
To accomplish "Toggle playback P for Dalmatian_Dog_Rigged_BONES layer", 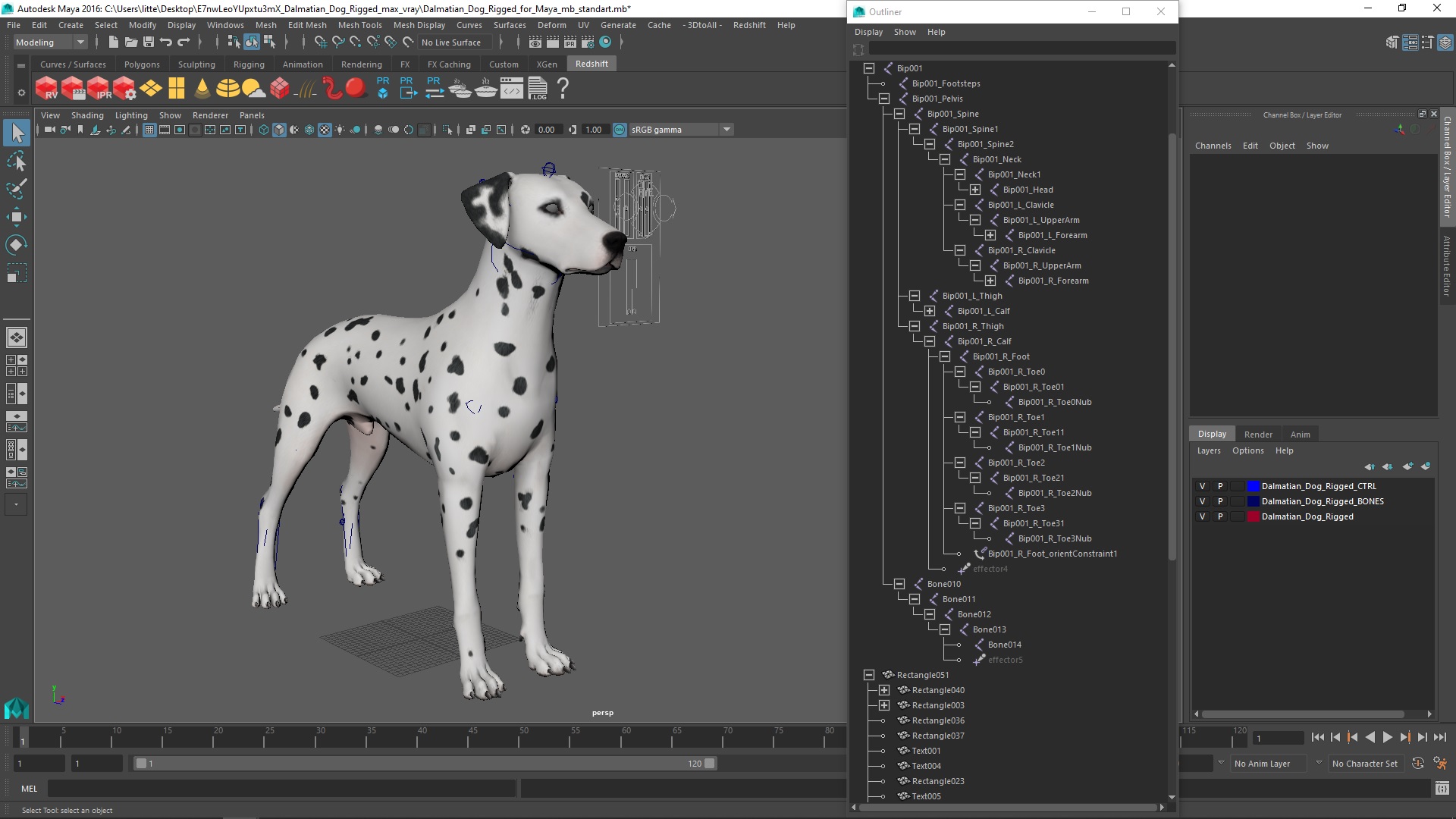I will (x=1220, y=501).
